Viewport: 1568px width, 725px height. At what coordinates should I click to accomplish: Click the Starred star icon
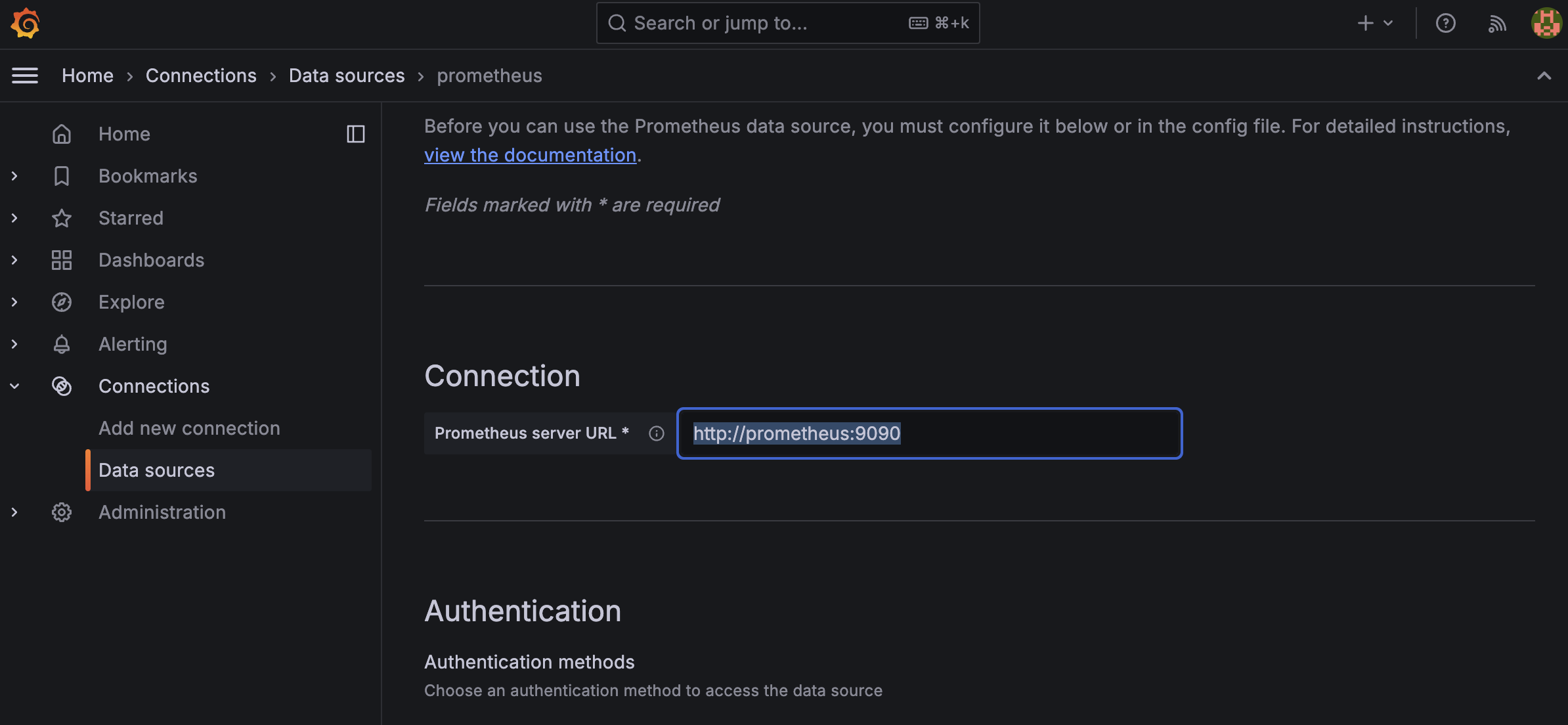tap(62, 218)
